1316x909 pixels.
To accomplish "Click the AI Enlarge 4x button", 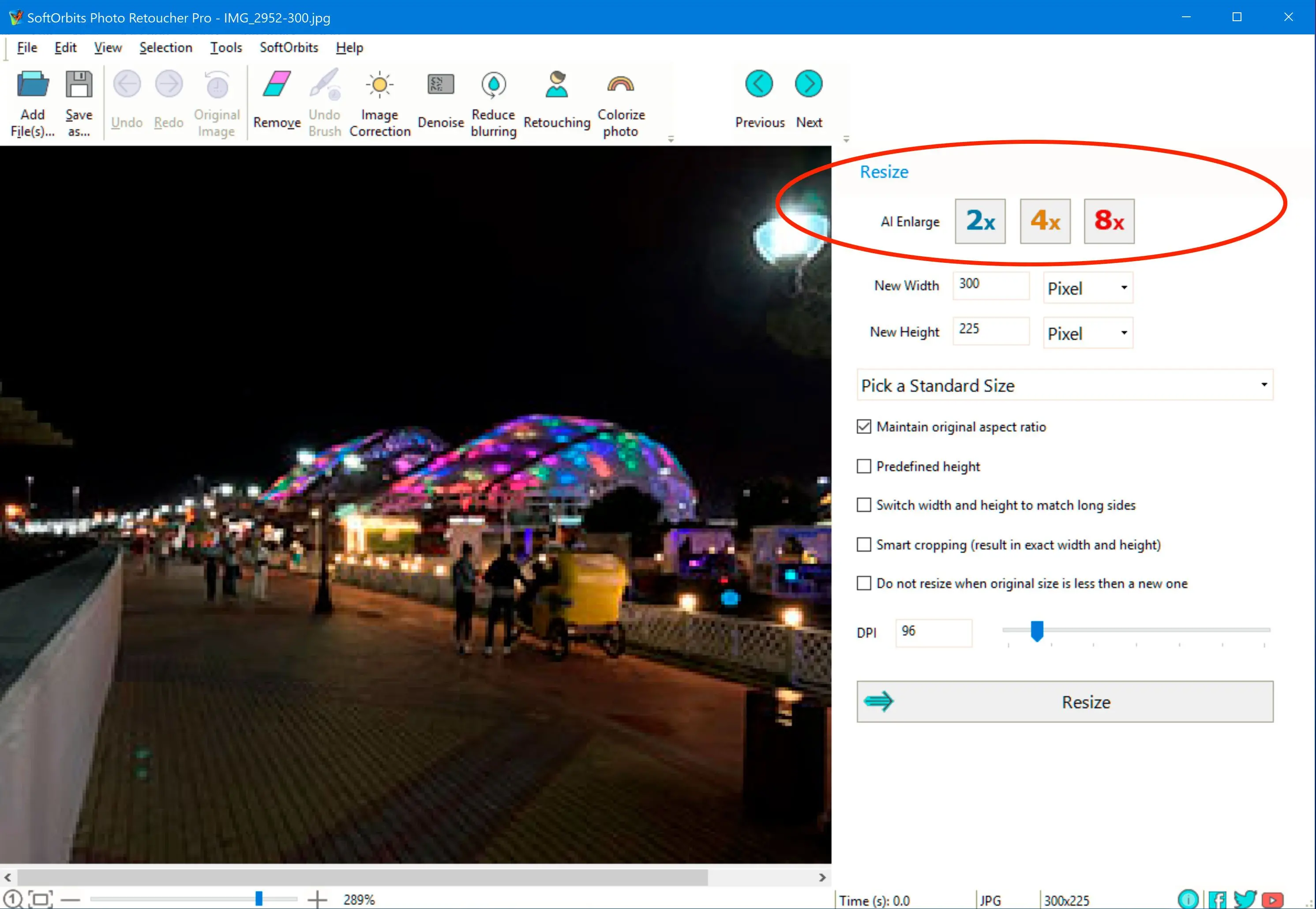I will pos(1044,222).
